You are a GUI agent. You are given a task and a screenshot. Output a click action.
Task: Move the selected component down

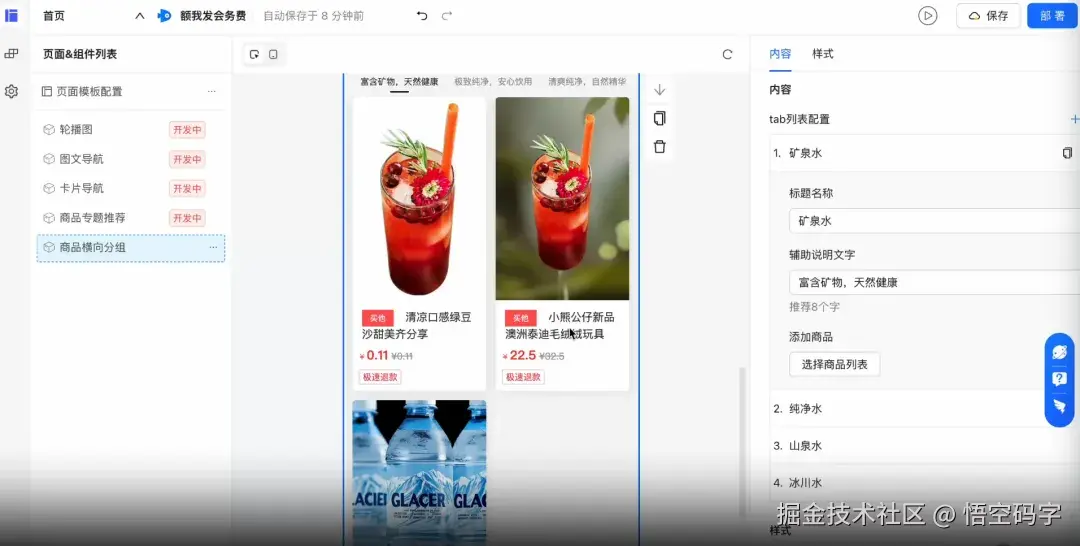pos(660,90)
